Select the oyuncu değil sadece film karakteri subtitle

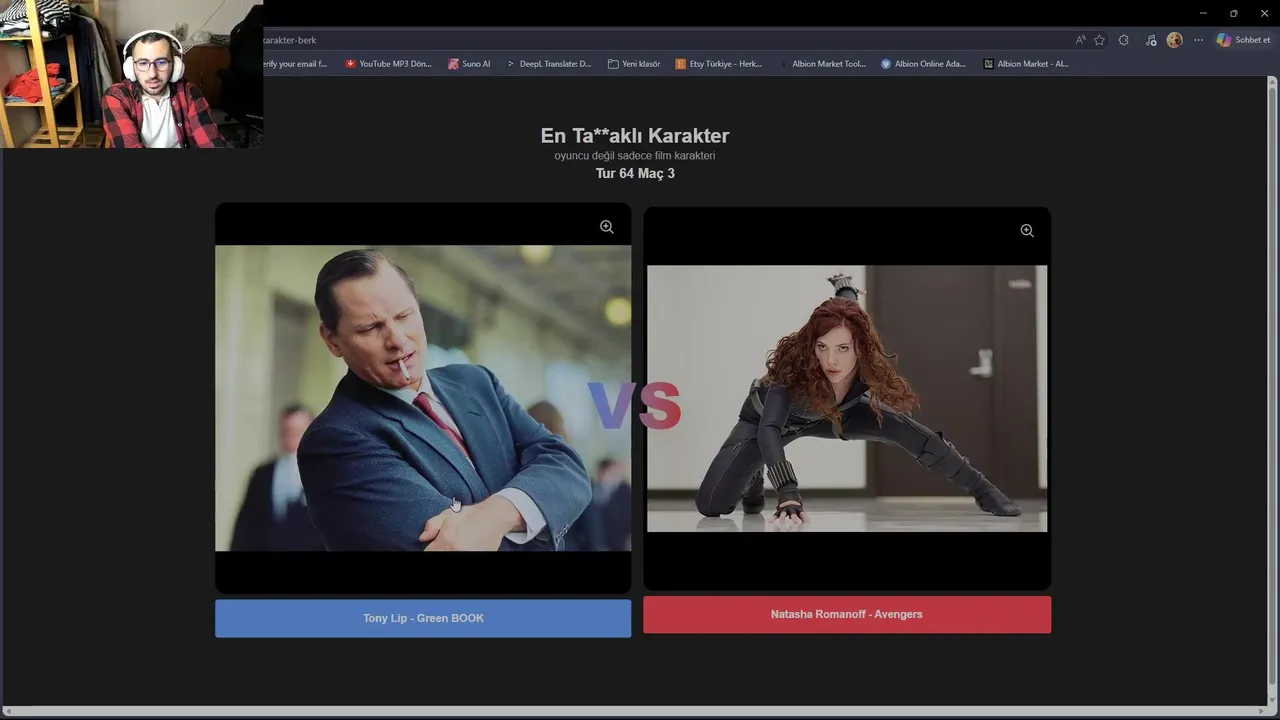click(635, 156)
